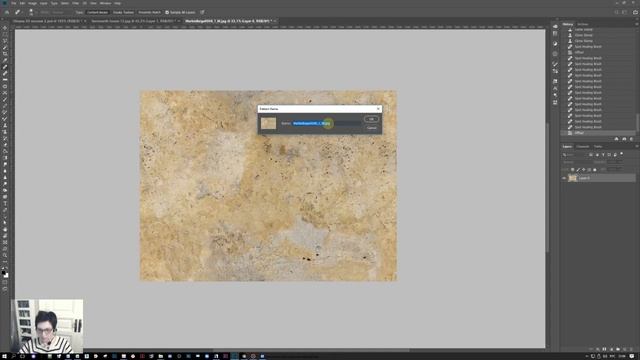Viewport: 640px width, 360px height.
Task: Open the Spot Healing tool preset picker
Action: point(18,12)
